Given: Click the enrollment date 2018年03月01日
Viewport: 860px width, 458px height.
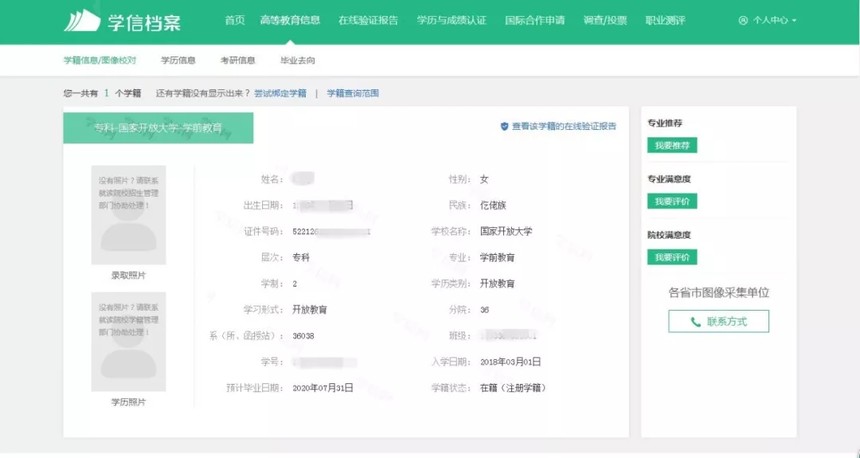Looking at the screenshot, I should click(511, 362).
